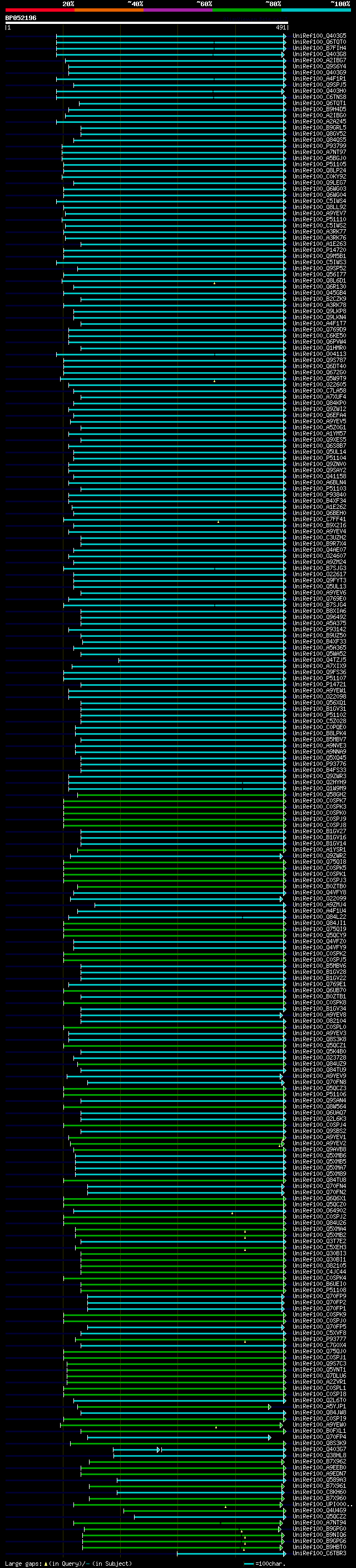Click the UniRef100_A5BGJ0 label
The image size is (356, 1568).
(319, 159)
